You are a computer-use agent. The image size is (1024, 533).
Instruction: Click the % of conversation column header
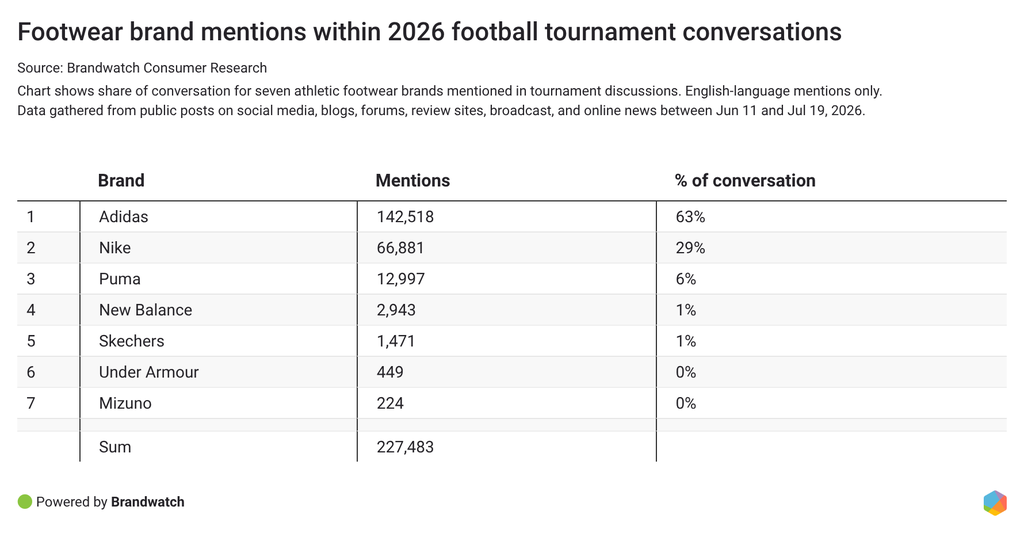click(745, 180)
